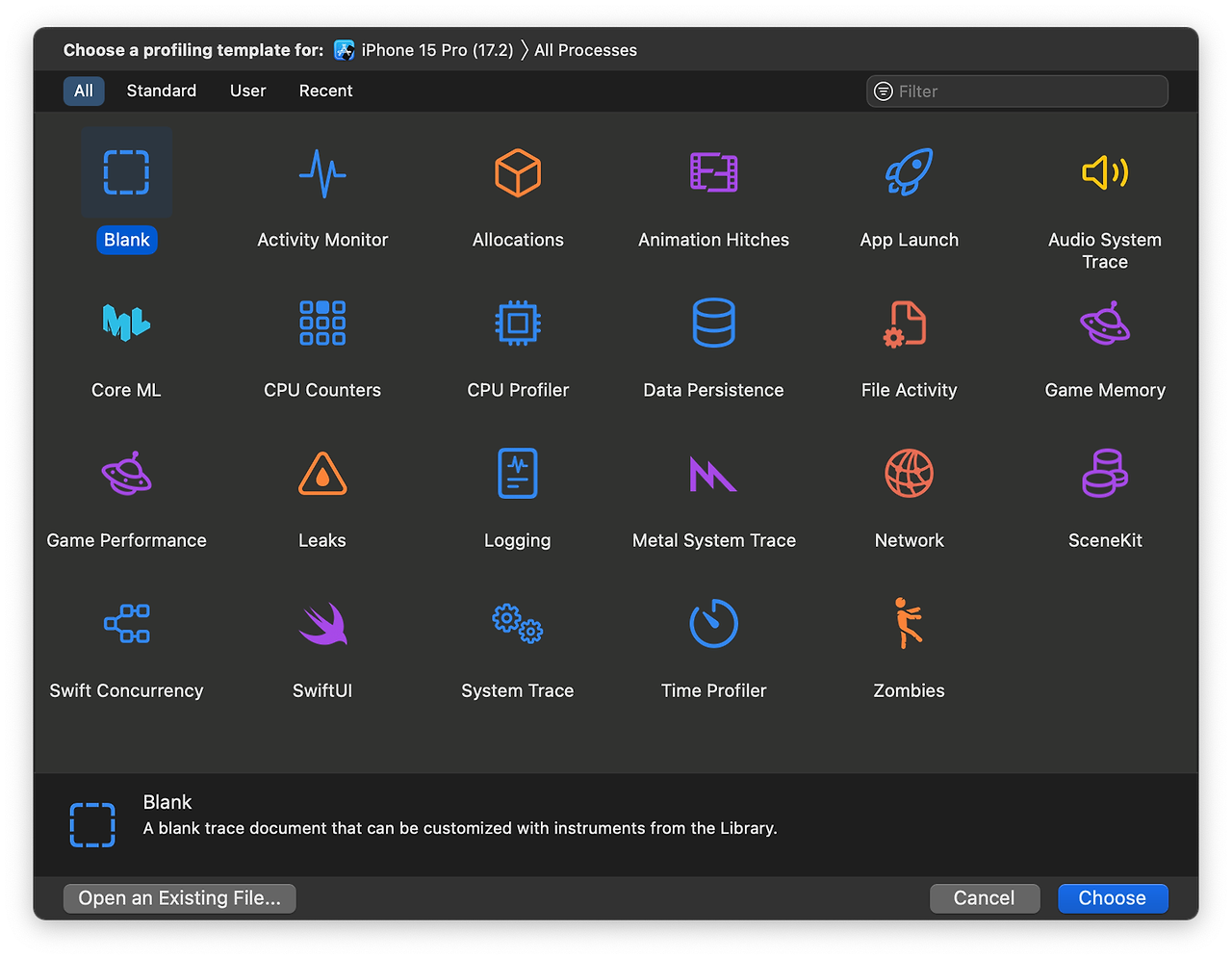This screenshot has height=959, width=1232.
Task: Click the SceneKit label
Action: tap(1105, 540)
